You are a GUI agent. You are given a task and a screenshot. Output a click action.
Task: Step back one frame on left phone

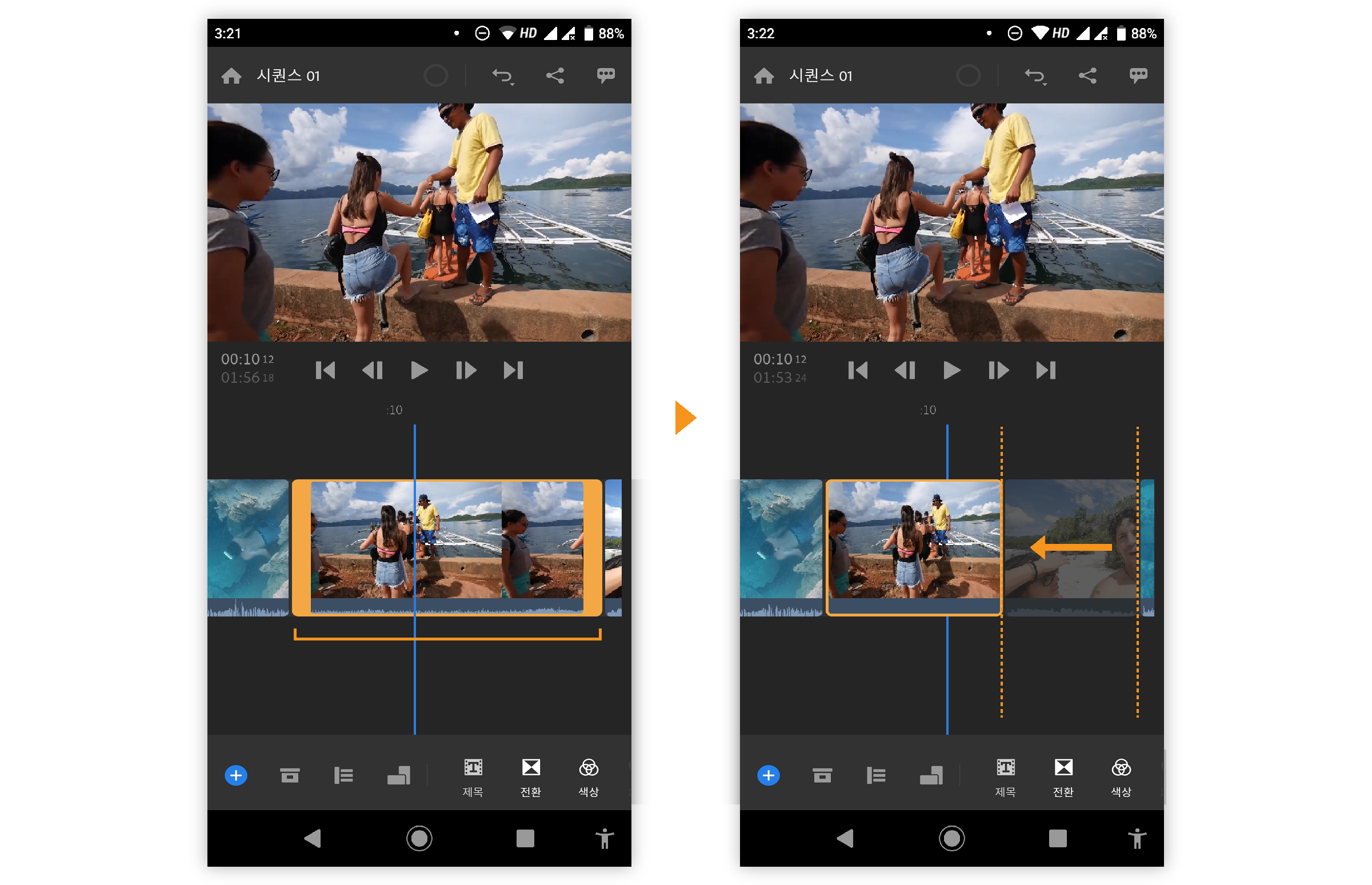tap(373, 371)
